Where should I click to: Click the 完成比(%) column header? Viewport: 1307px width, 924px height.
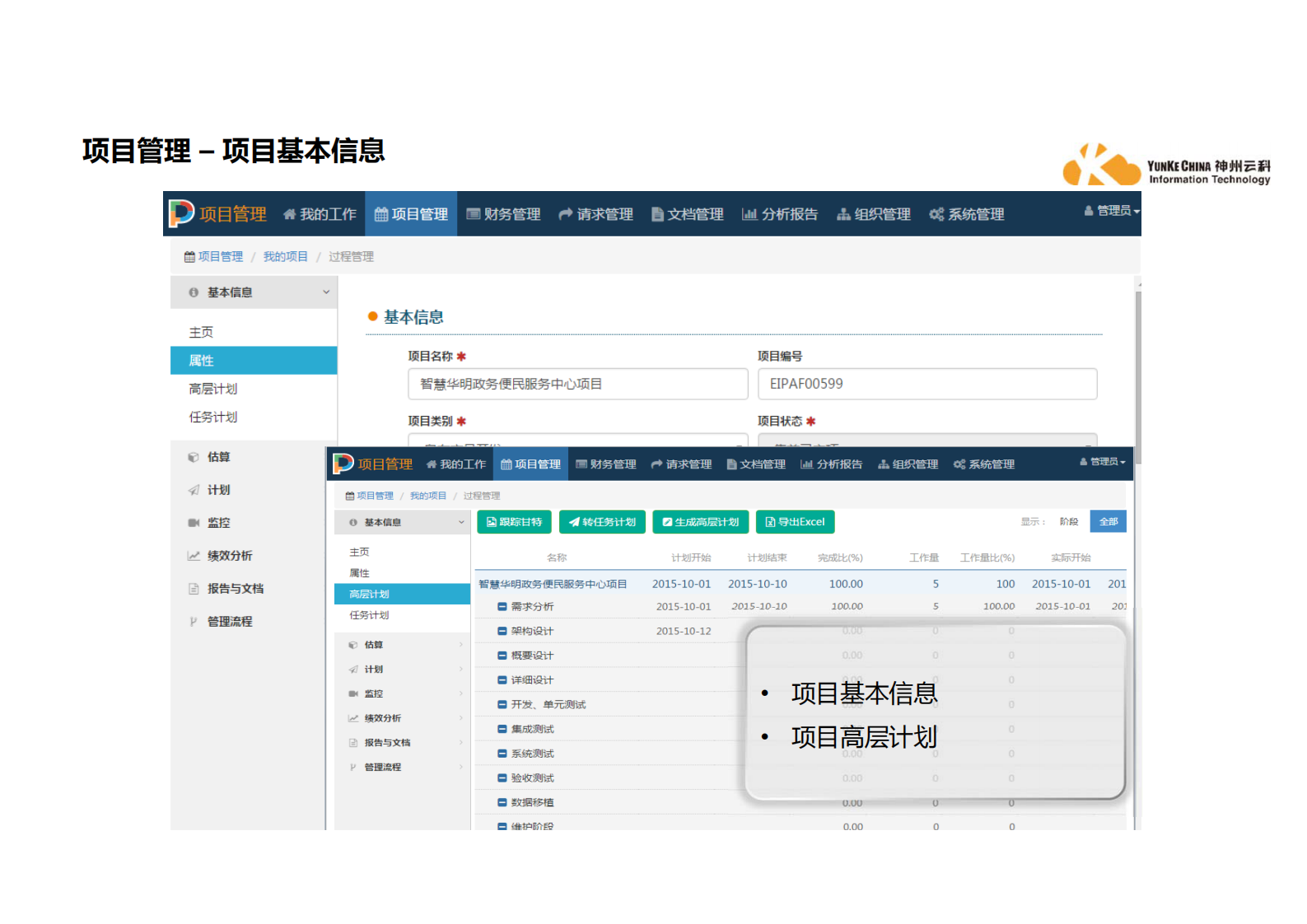840,558
